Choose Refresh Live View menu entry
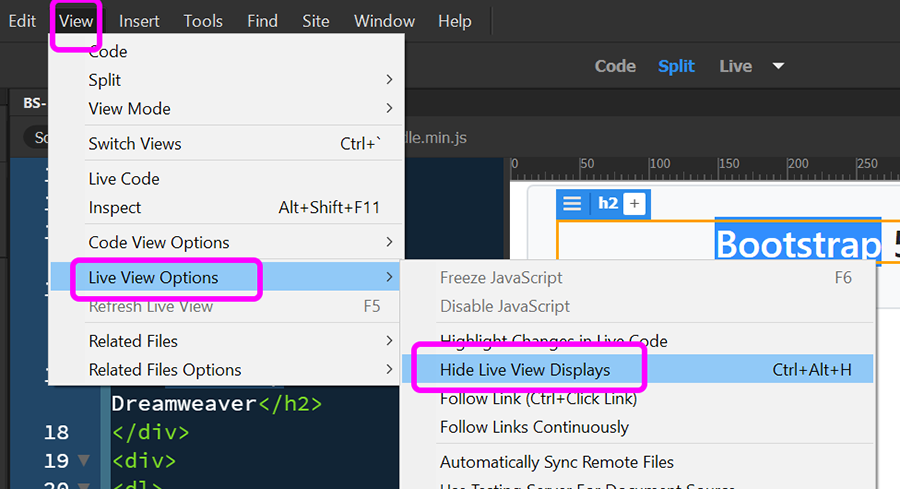This screenshot has height=489, width=900. click(227, 306)
